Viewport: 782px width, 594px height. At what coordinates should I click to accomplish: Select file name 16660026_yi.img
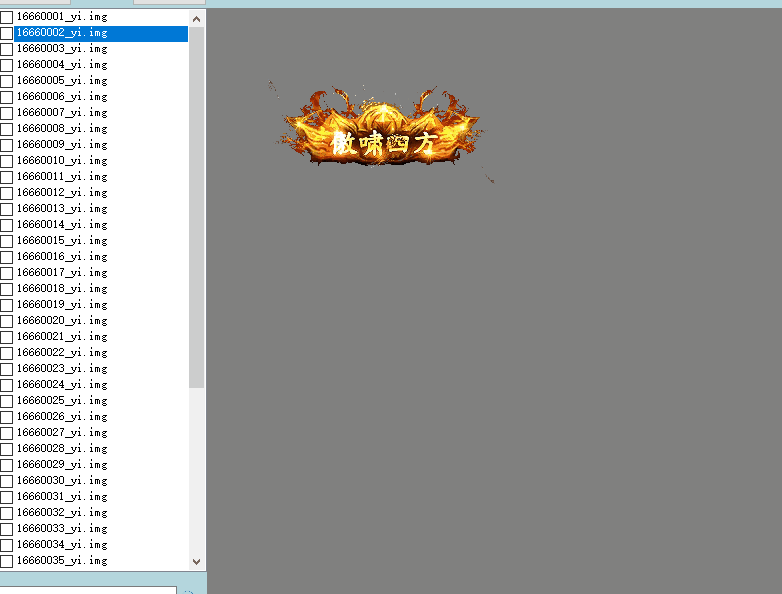[x=62, y=416]
